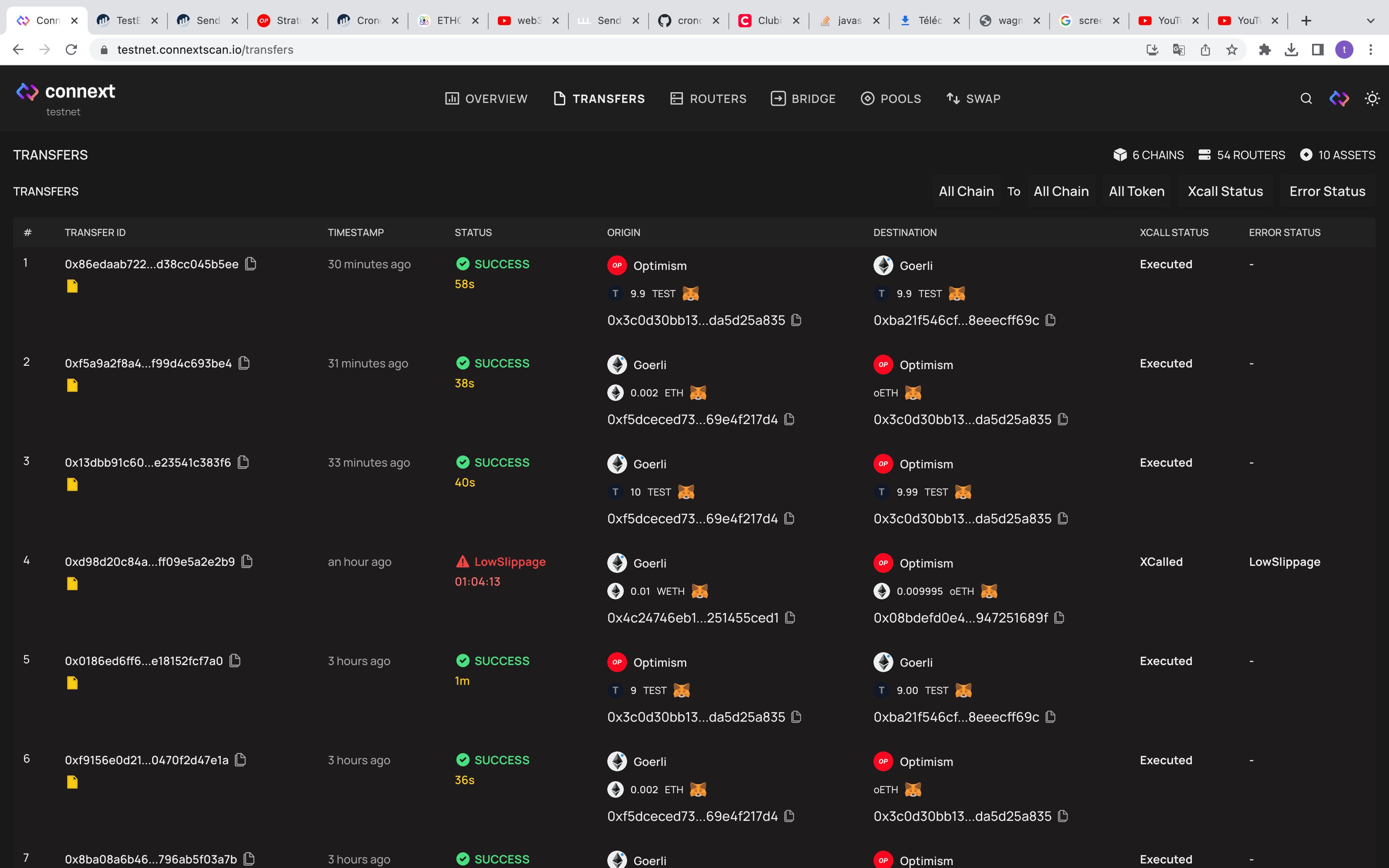
Task: Click MetaMask fox next to 0.009995 oETH
Action: coord(989,591)
